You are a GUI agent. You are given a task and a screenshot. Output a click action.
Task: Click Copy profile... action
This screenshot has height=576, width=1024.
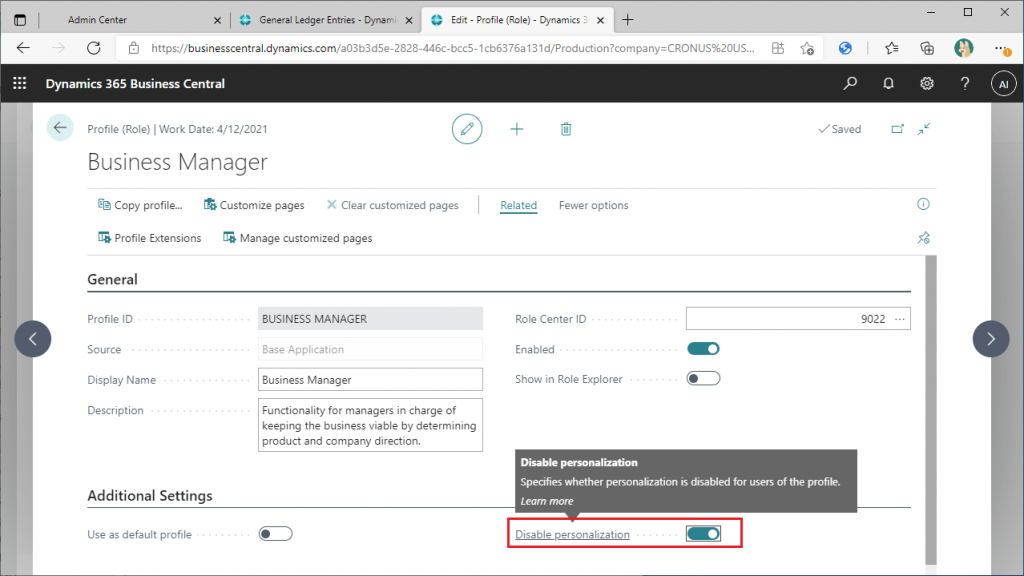140,205
